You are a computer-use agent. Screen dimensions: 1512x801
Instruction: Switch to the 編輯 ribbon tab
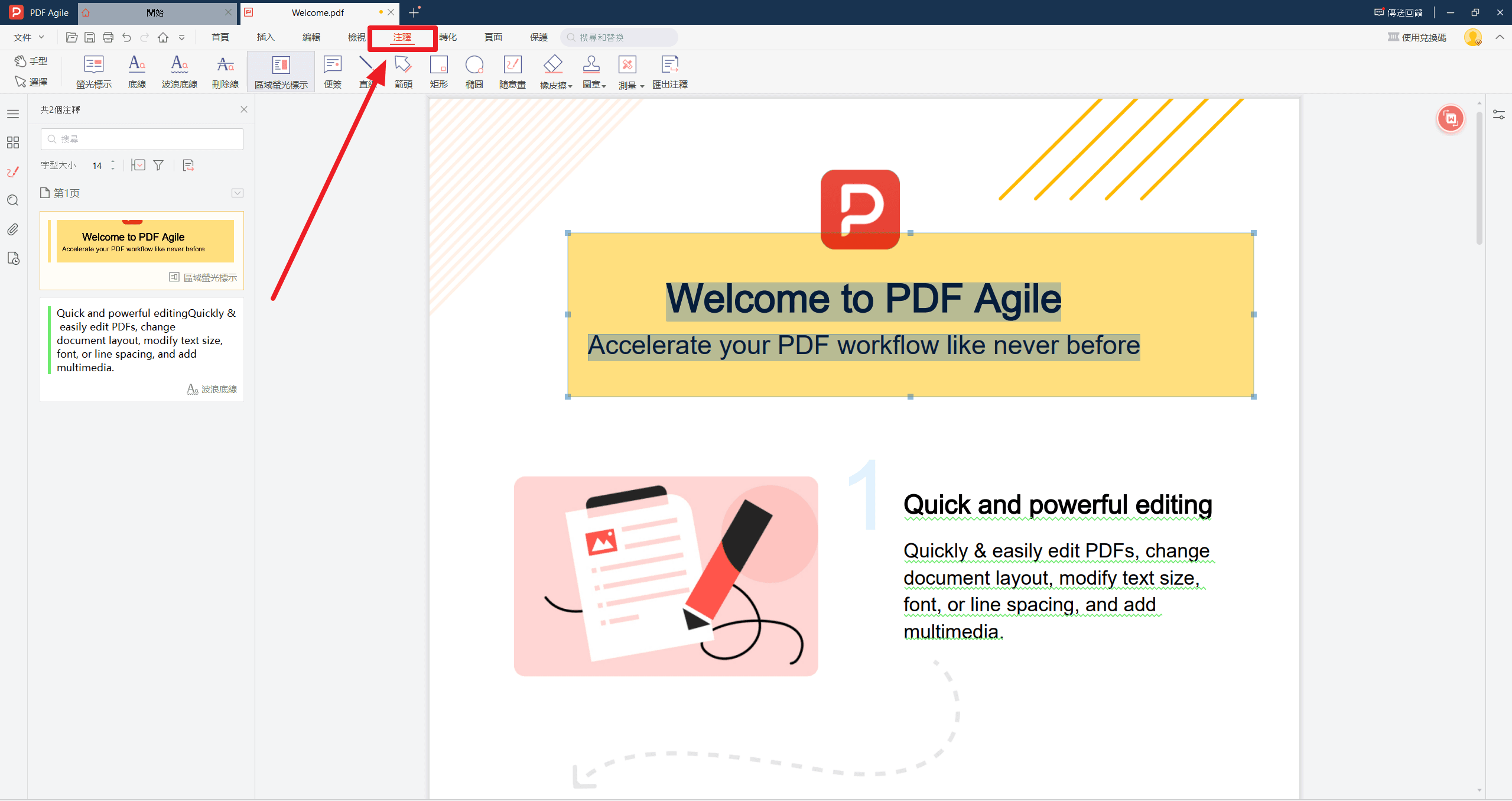coord(311,37)
